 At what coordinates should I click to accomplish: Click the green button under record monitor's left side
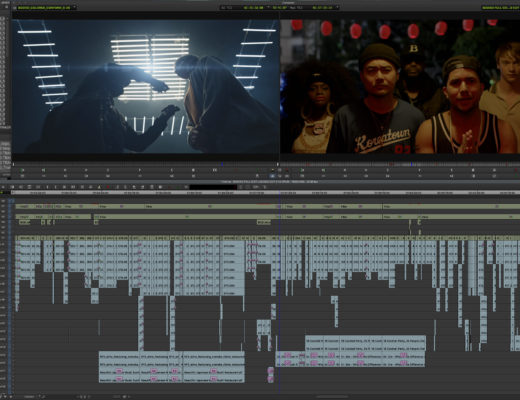302,170
